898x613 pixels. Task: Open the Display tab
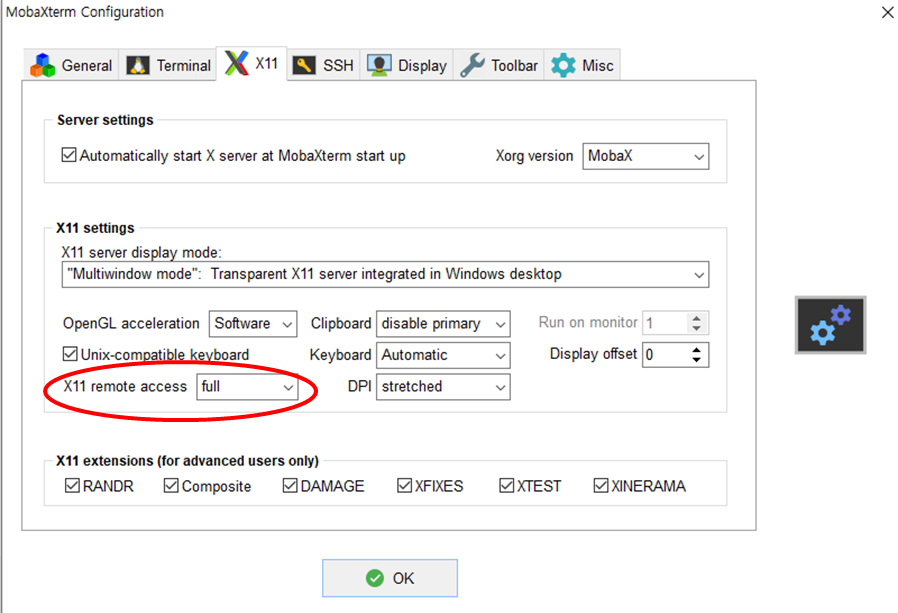click(x=407, y=65)
